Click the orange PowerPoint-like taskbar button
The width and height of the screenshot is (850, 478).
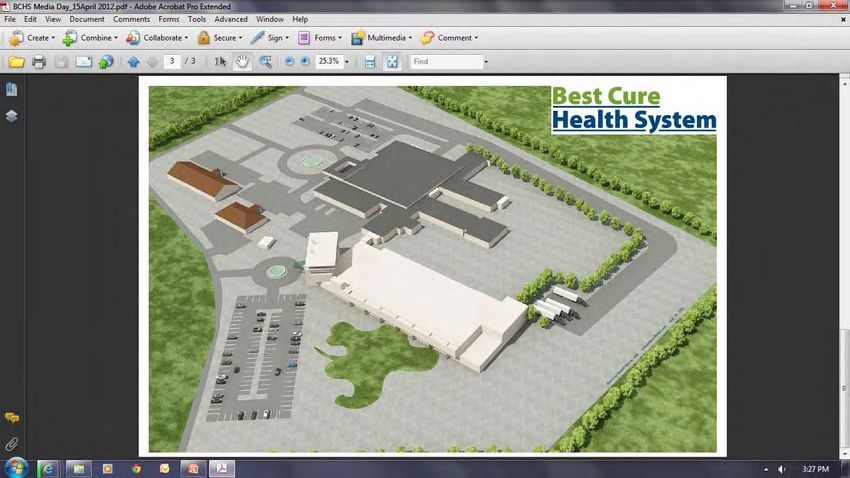click(x=192, y=469)
